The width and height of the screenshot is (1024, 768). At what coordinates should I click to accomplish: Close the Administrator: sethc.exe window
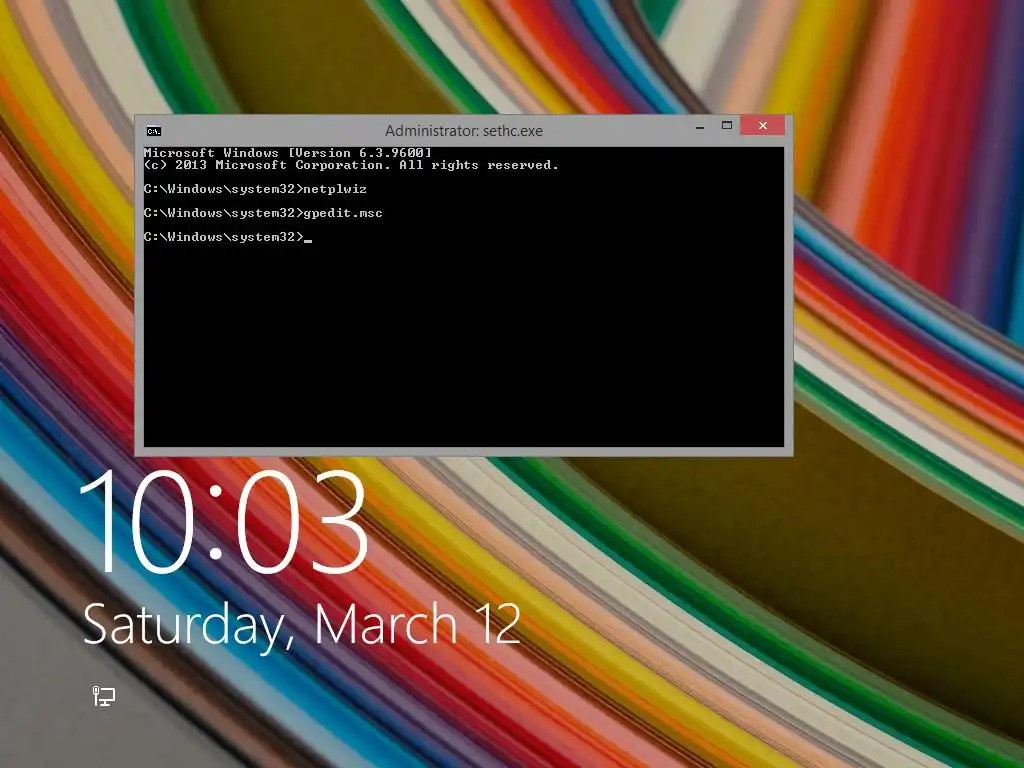pyautogui.click(x=762, y=125)
